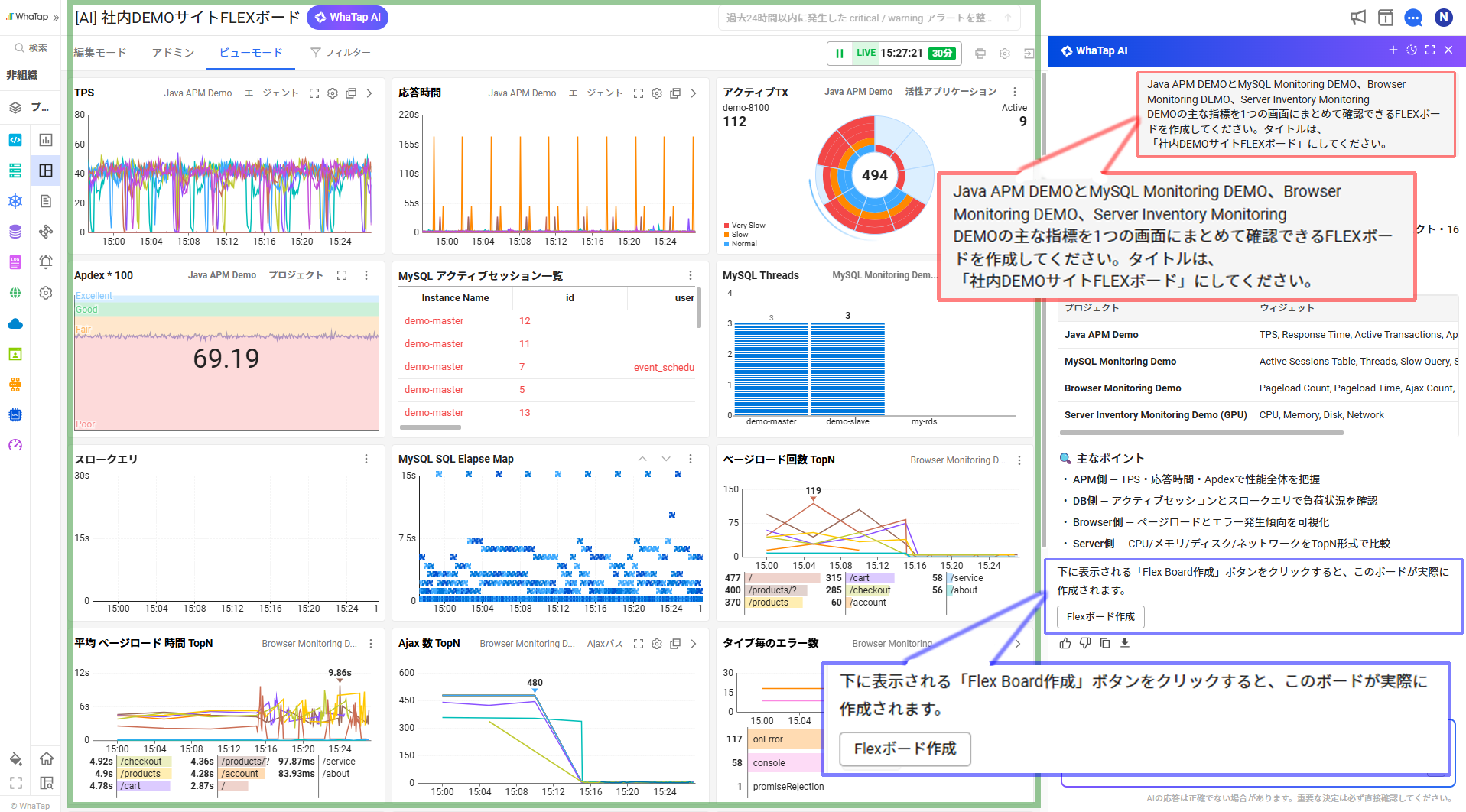Click the horizontal scrollbar under the AI project table
1466x812 pixels.
[1201, 433]
